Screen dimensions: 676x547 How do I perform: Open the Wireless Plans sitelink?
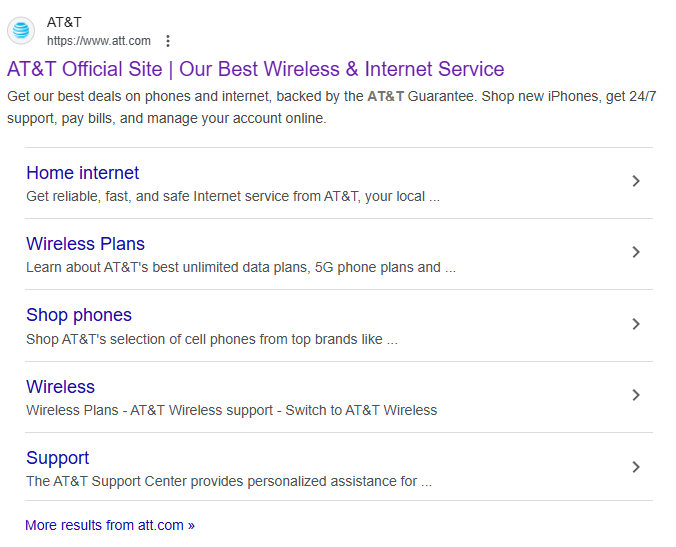click(85, 244)
